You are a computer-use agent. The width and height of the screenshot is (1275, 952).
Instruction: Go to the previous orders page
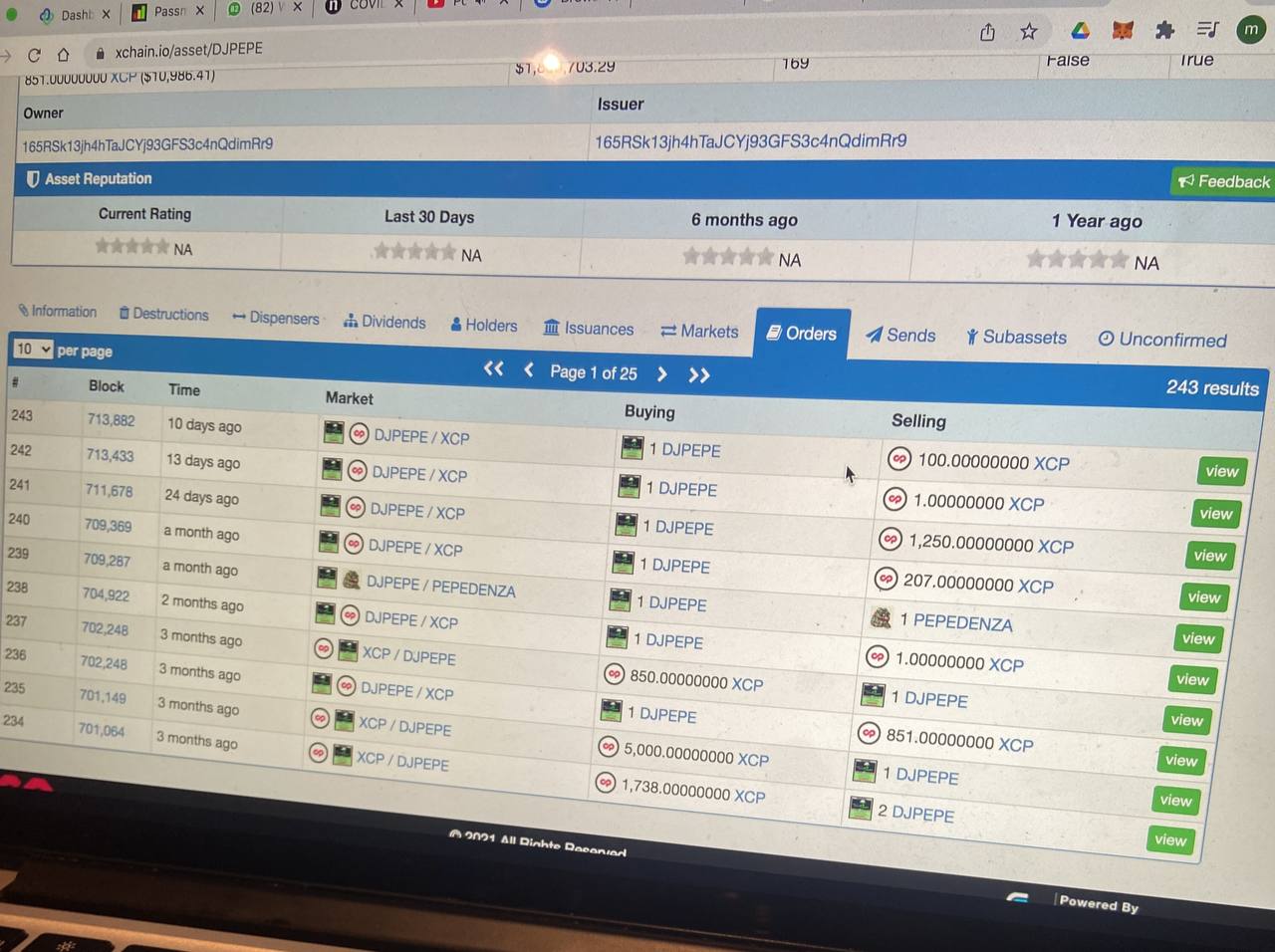(529, 370)
